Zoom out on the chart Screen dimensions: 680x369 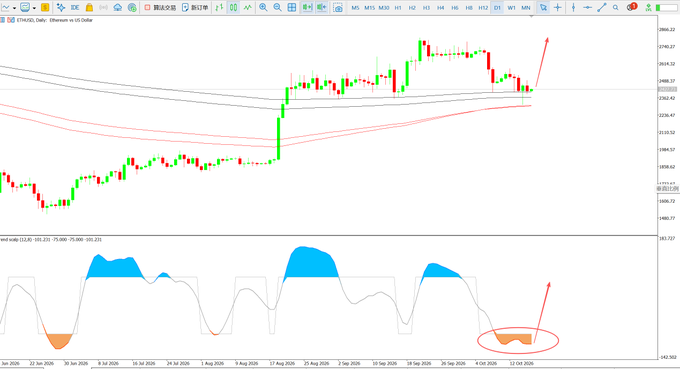click(x=277, y=7)
